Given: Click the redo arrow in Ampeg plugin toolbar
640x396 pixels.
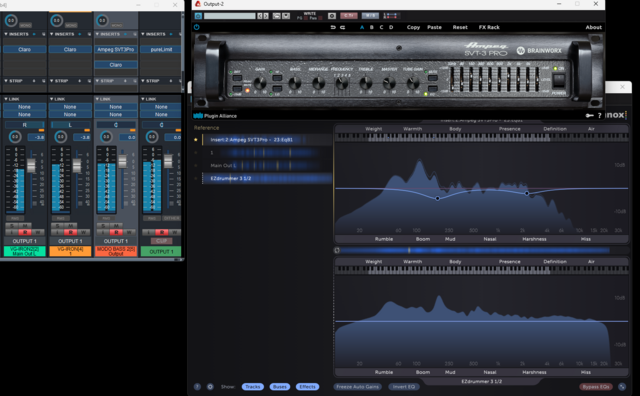Looking at the screenshot, I should (342, 27).
